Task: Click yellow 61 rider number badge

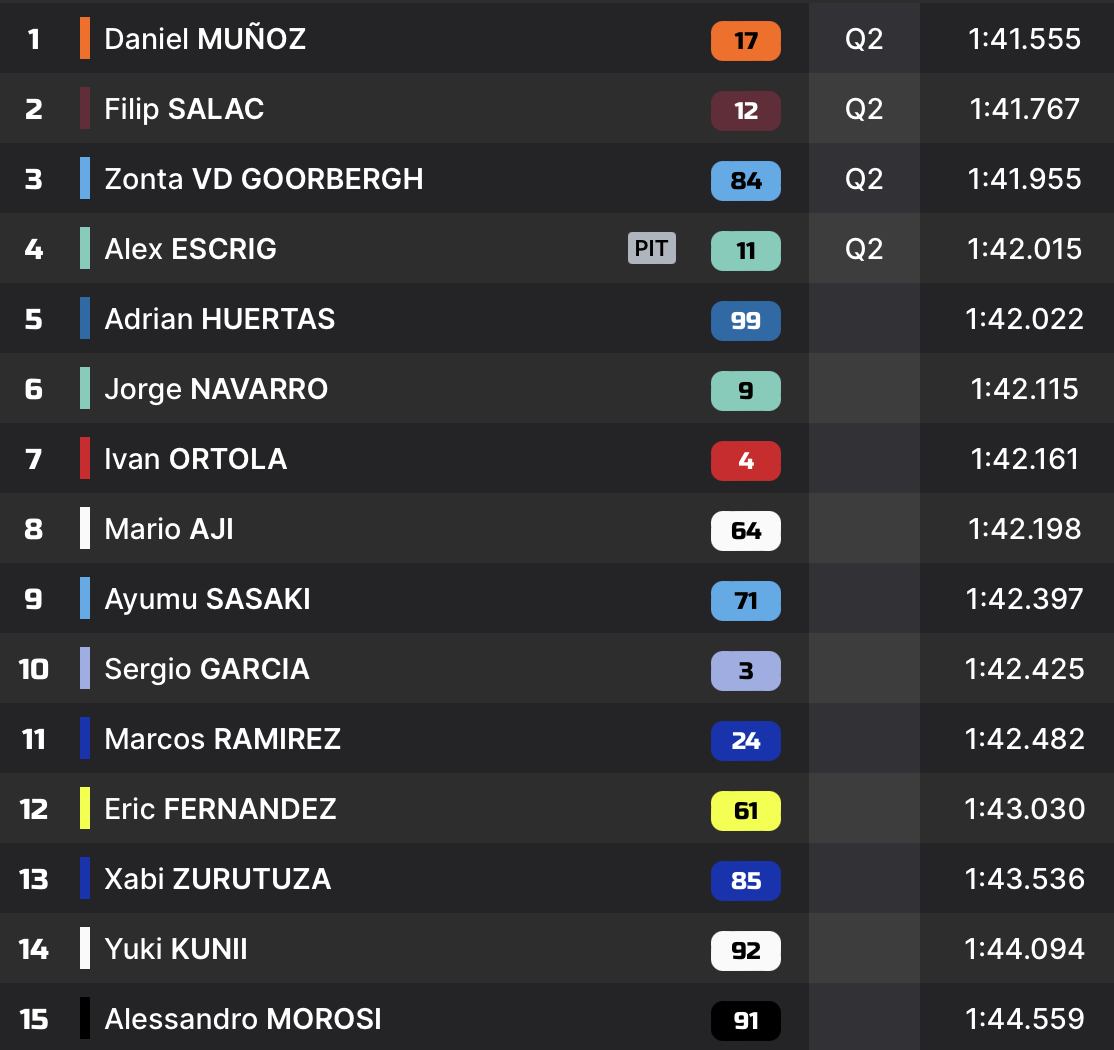Action: 746,810
